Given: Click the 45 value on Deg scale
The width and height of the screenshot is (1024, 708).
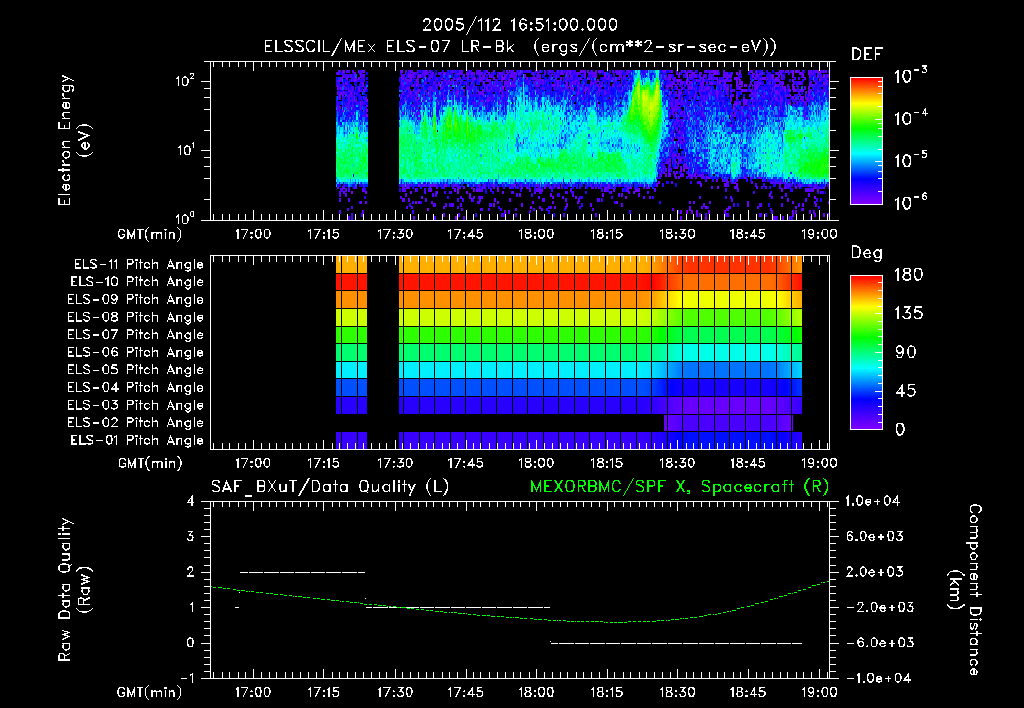Looking at the screenshot, I should (905, 391).
